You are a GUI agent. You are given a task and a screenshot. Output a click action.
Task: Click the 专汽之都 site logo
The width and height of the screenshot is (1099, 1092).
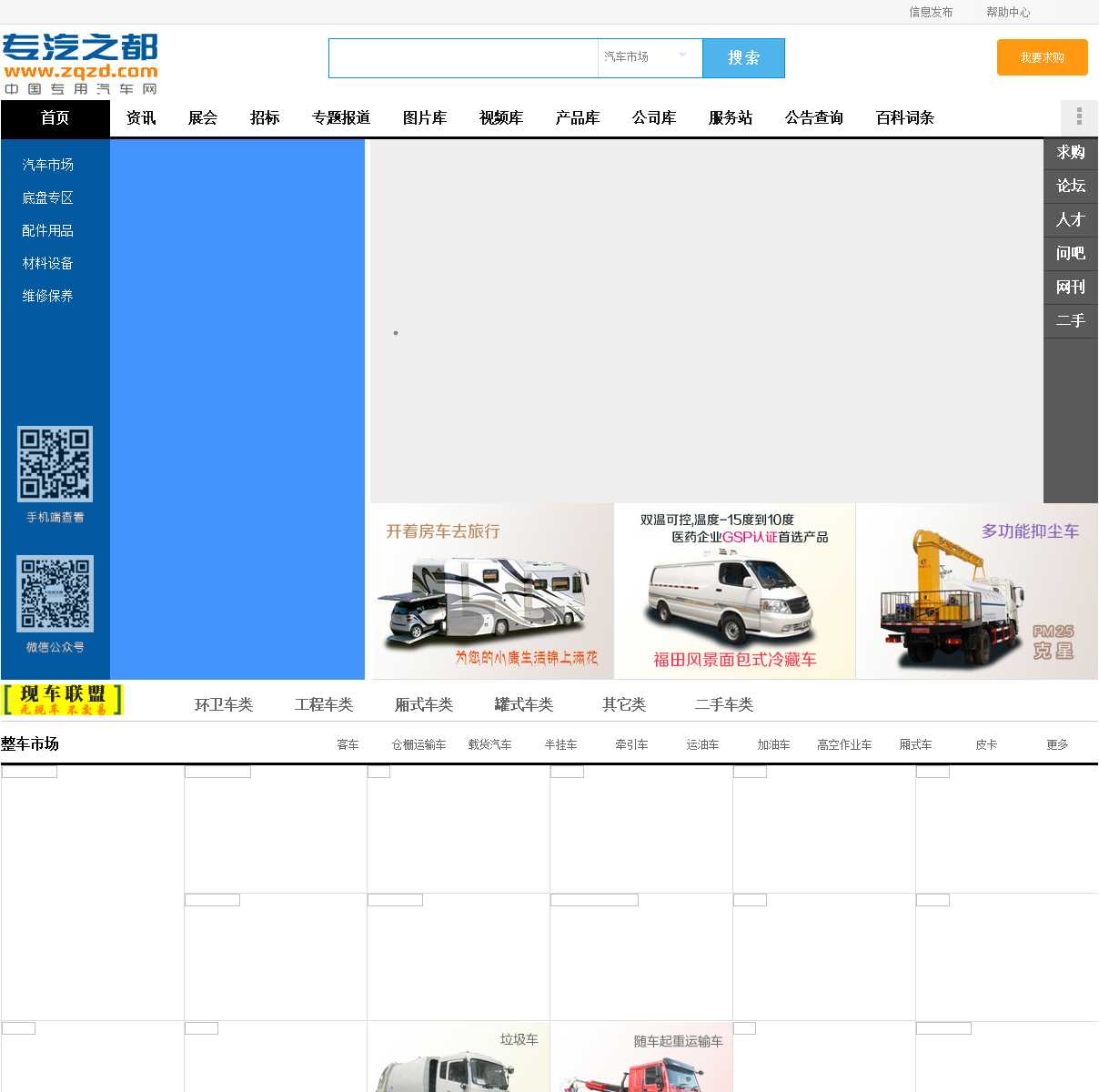tap(80, 64)
